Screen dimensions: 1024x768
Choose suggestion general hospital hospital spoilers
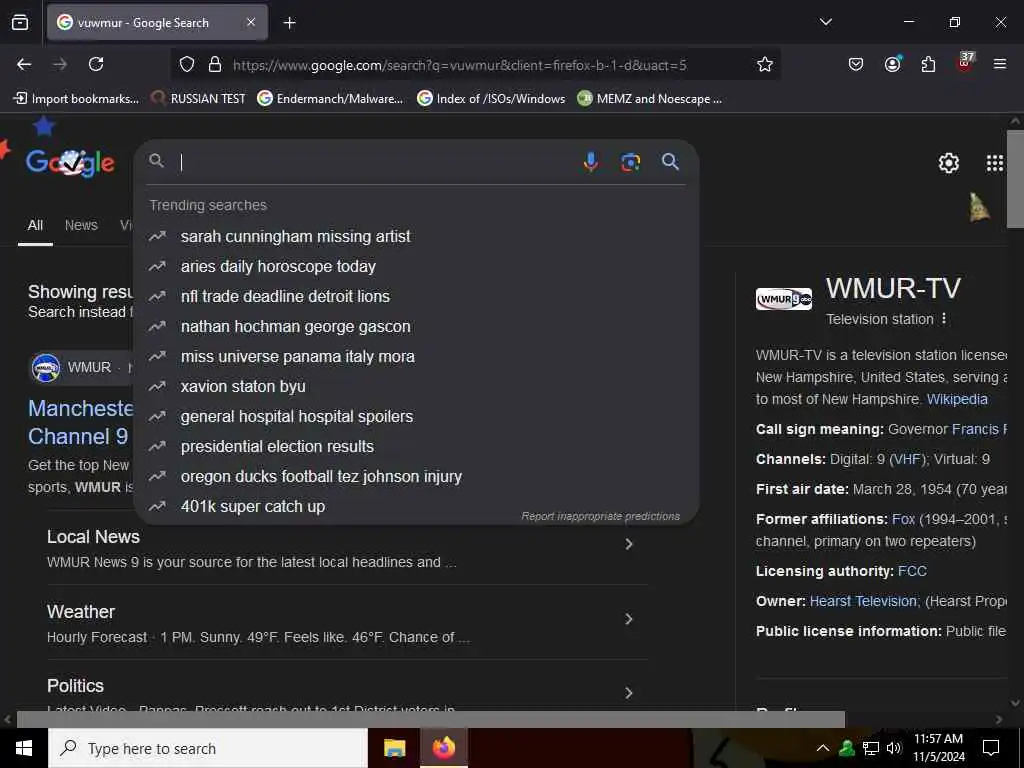coord(417,417)
